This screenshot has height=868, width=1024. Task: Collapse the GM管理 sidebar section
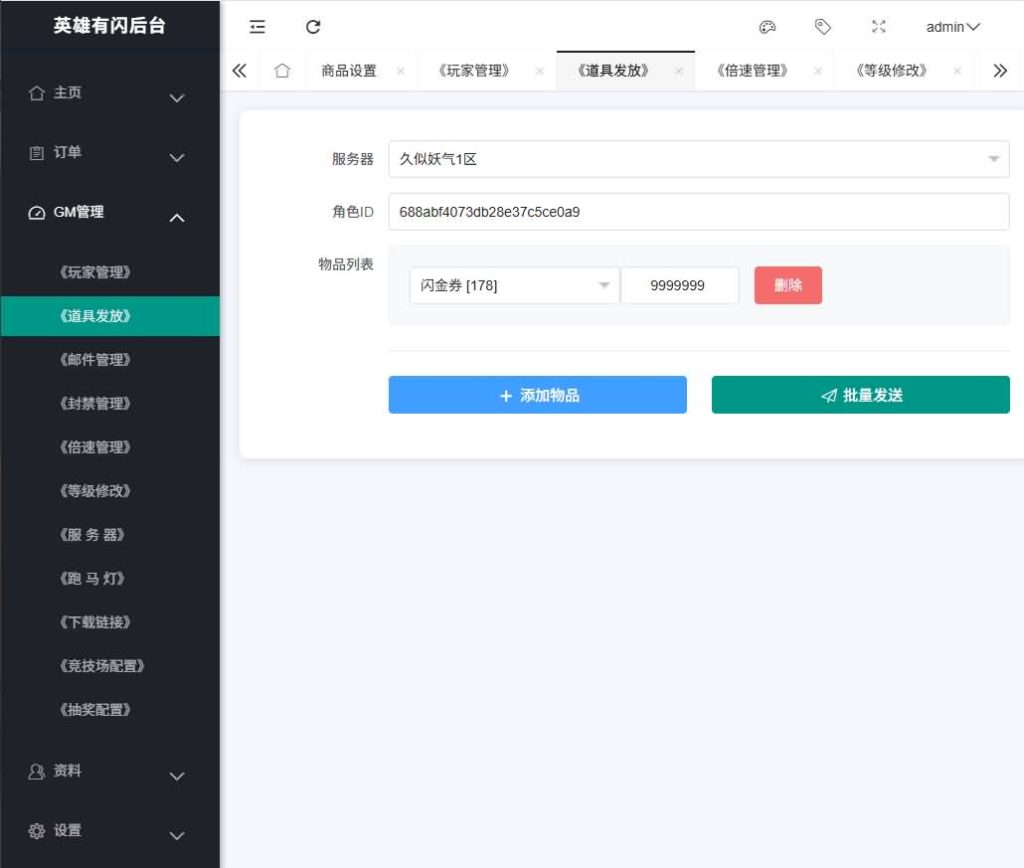[x=110, y=213]
